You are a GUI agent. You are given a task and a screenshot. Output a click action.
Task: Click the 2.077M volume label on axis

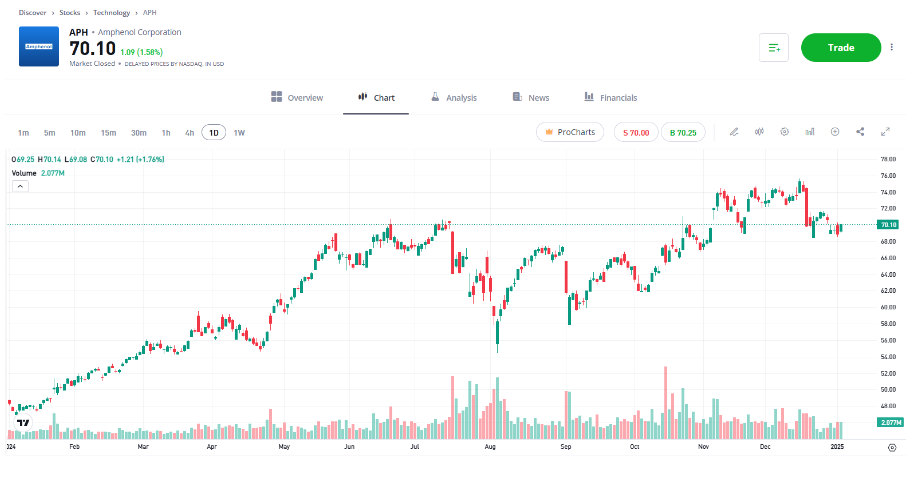tap(890, 422)
